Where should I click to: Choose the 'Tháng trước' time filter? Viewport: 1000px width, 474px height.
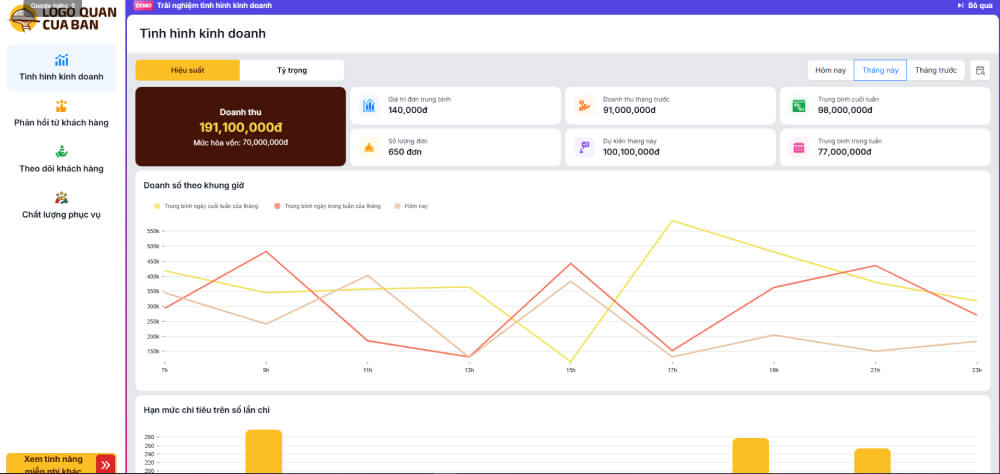tap(936, 70)
